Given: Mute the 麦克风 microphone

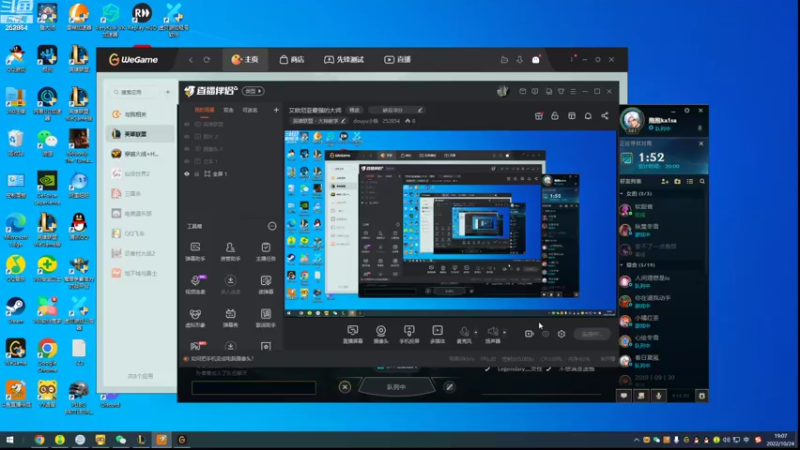Looking at the screenshot, I should click(464, 334).
